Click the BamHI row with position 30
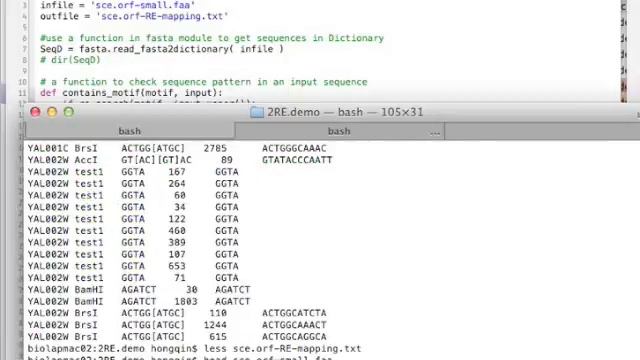This screenshot has height=360, width=640. (x=139, y=290)
